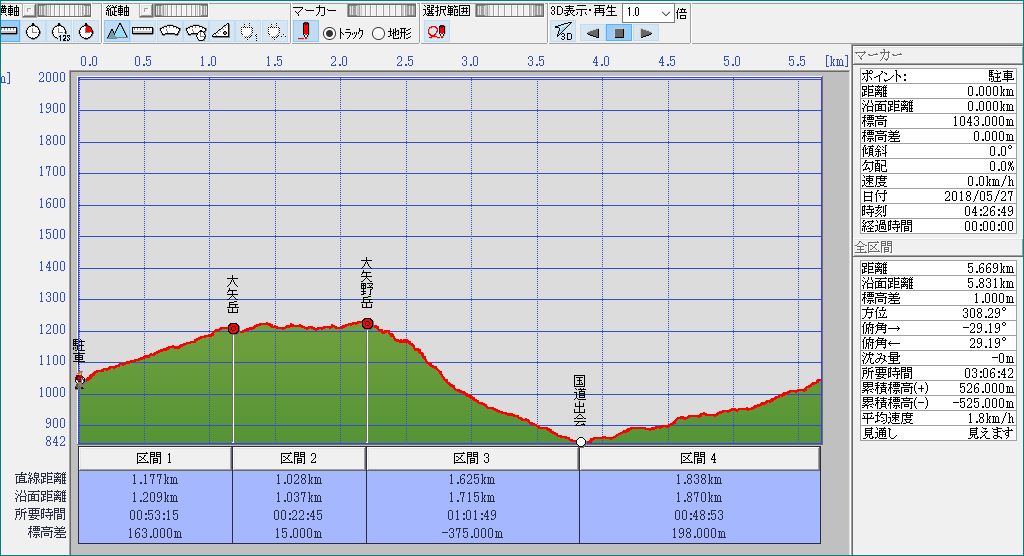Click the 駐車 start figure marker
Screen dimensions: 1024x556
80,380
